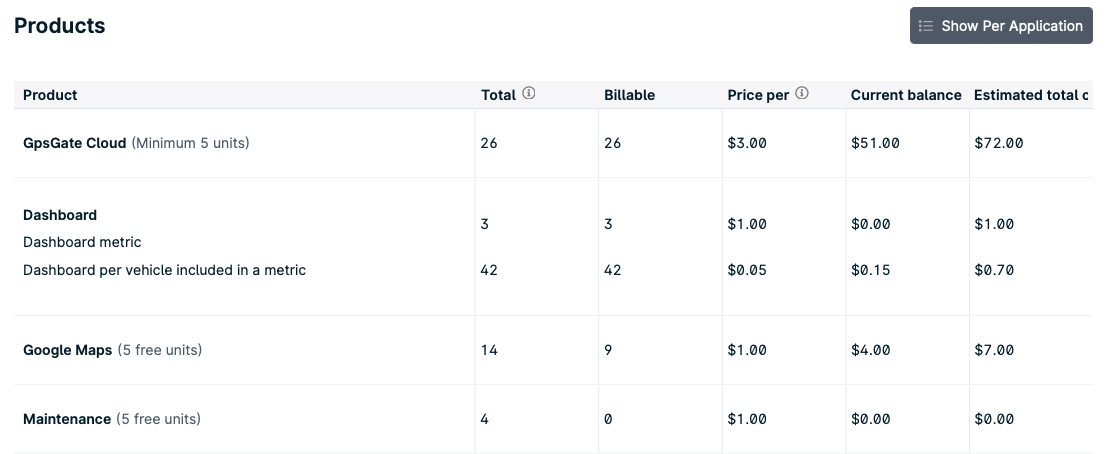
Task: Select the Dashboard product name
Action: pyautogui.click(x=60, y=215)
